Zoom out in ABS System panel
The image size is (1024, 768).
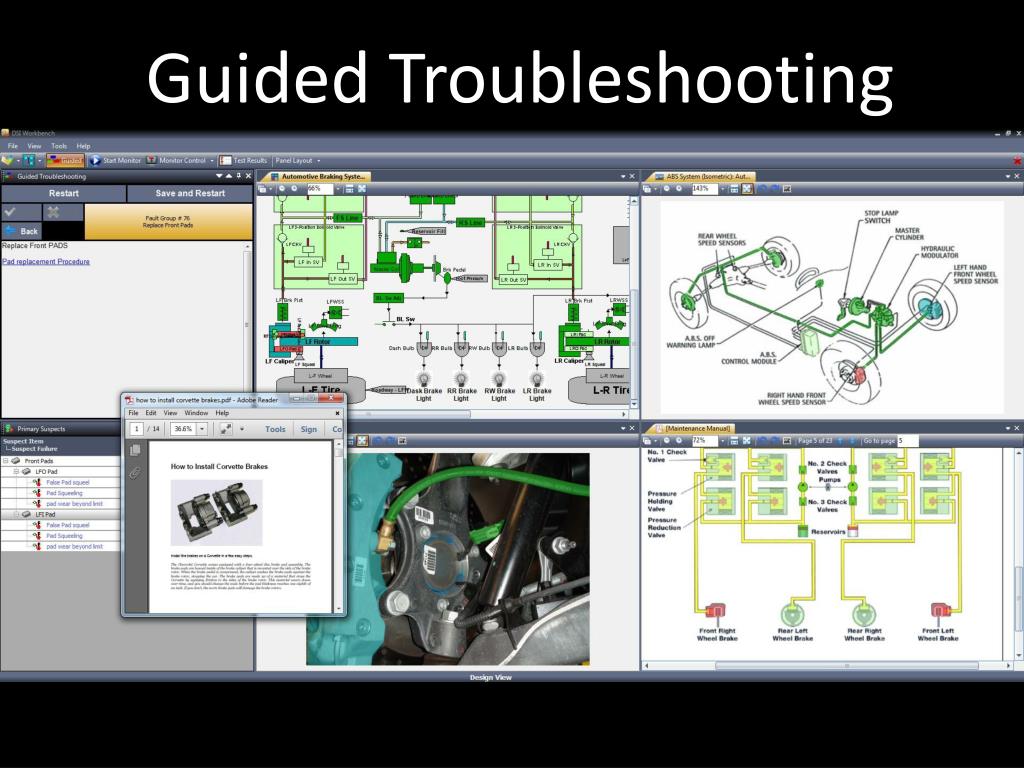tap(667, 189)
